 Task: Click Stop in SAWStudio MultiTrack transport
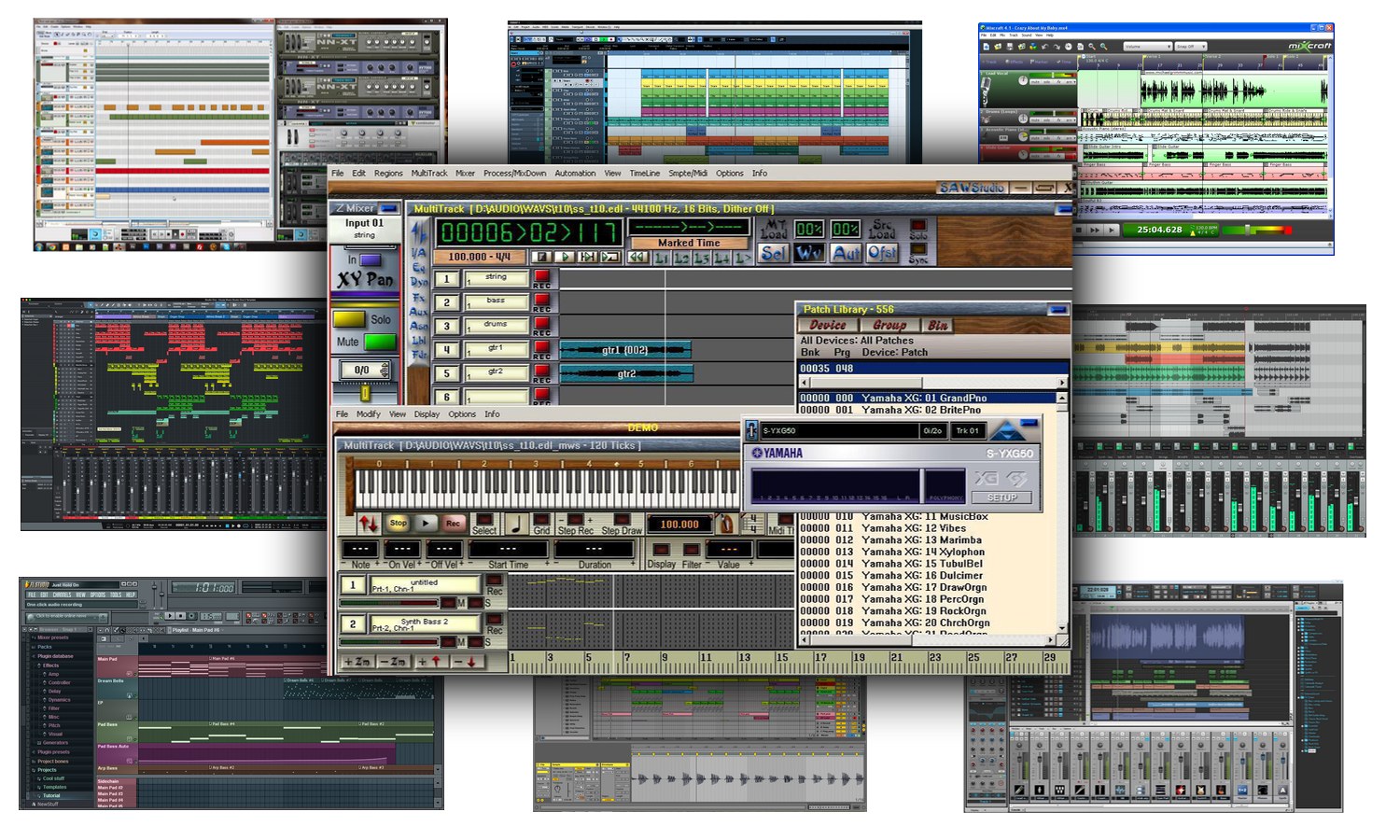tap(542, 257)
